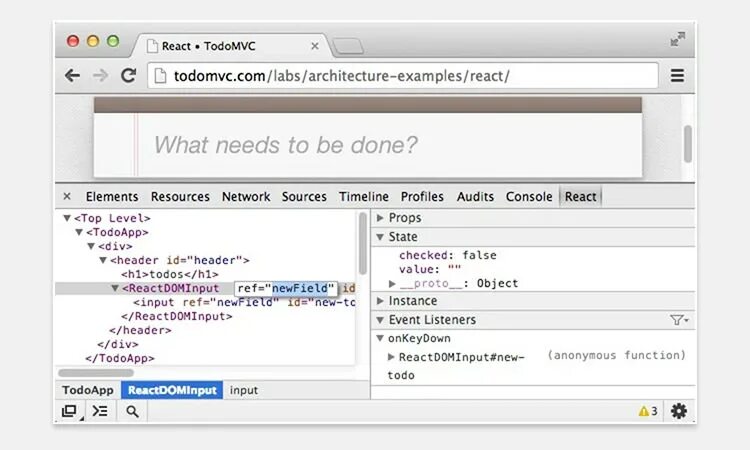Select the React devtools tab

coord(581,197)
